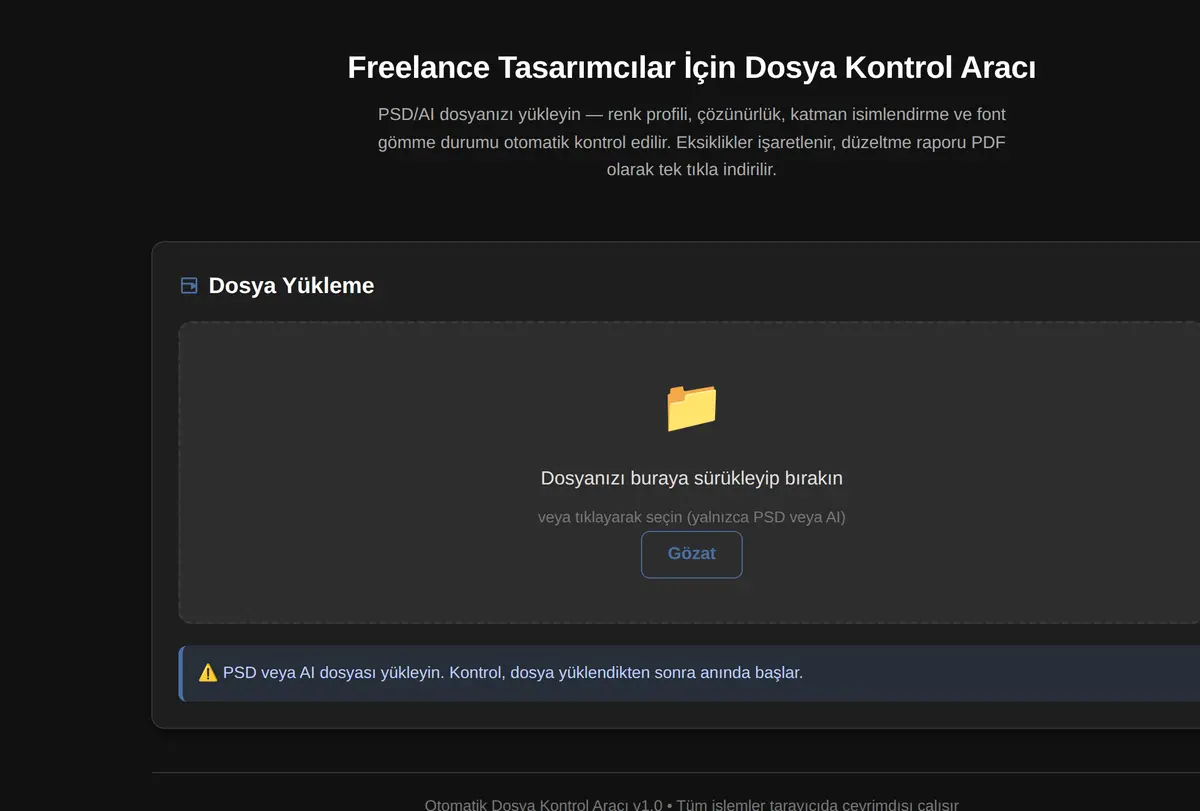The height and width of the screenshot is (811, 1200).
Task: Click the icon beside Dosya Yükleme heading
Action: coord(189,286)
